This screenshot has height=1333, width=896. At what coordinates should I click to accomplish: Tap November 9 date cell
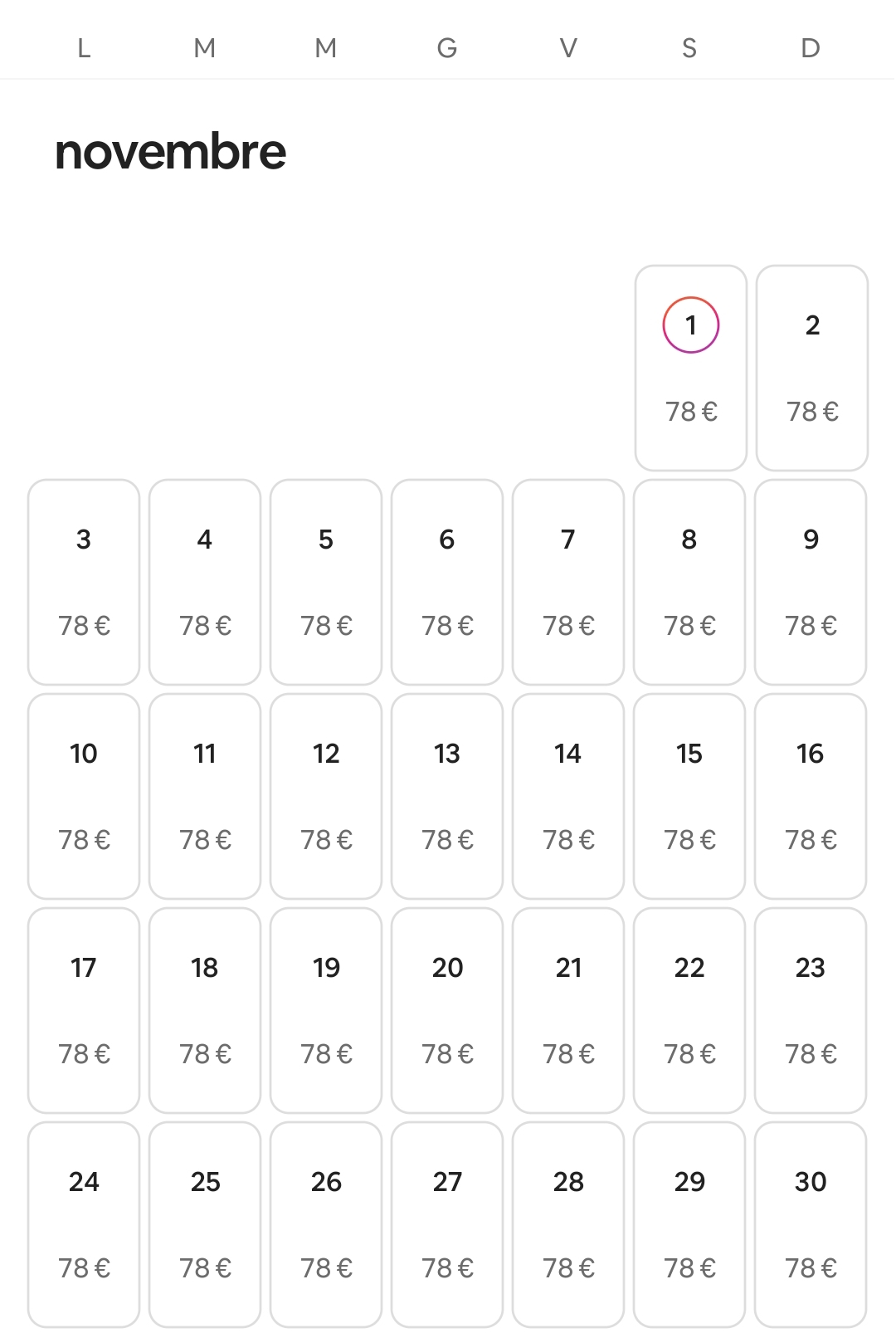click(811, 582)
